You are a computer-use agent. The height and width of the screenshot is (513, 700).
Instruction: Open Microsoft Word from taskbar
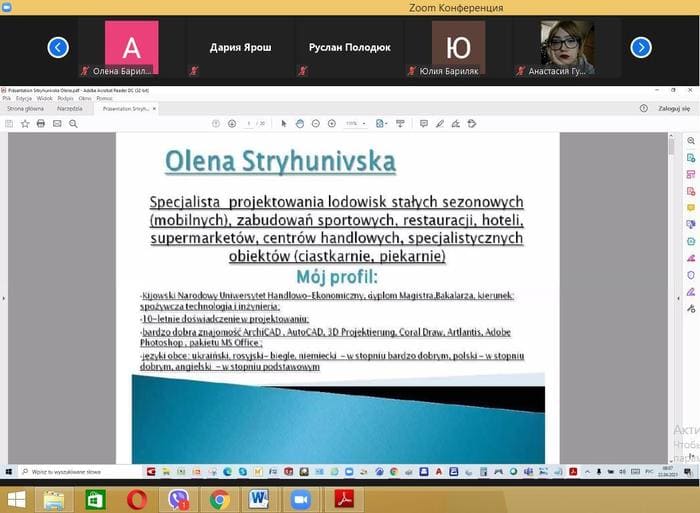(258, 499)
